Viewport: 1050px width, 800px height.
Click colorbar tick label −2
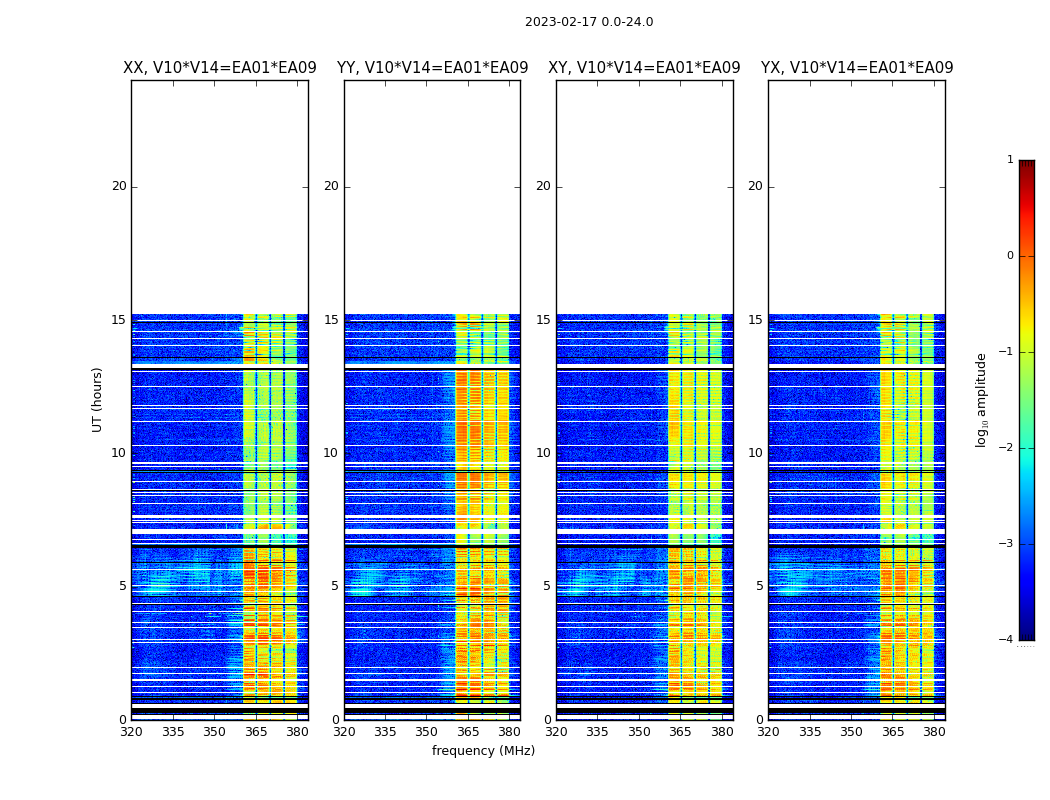(x=1006, y=447)
